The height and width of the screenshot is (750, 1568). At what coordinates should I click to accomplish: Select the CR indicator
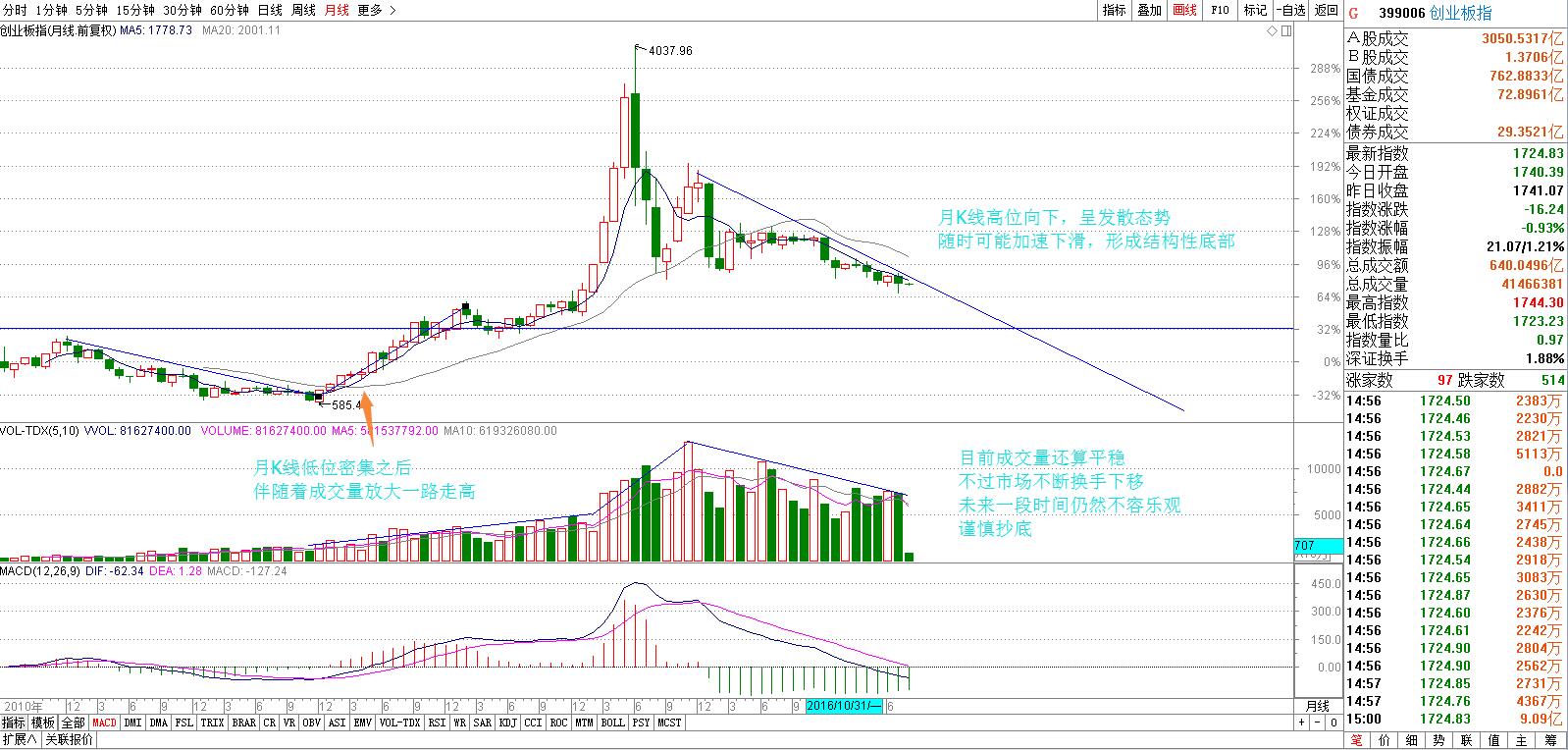click(x=269, y=723)
